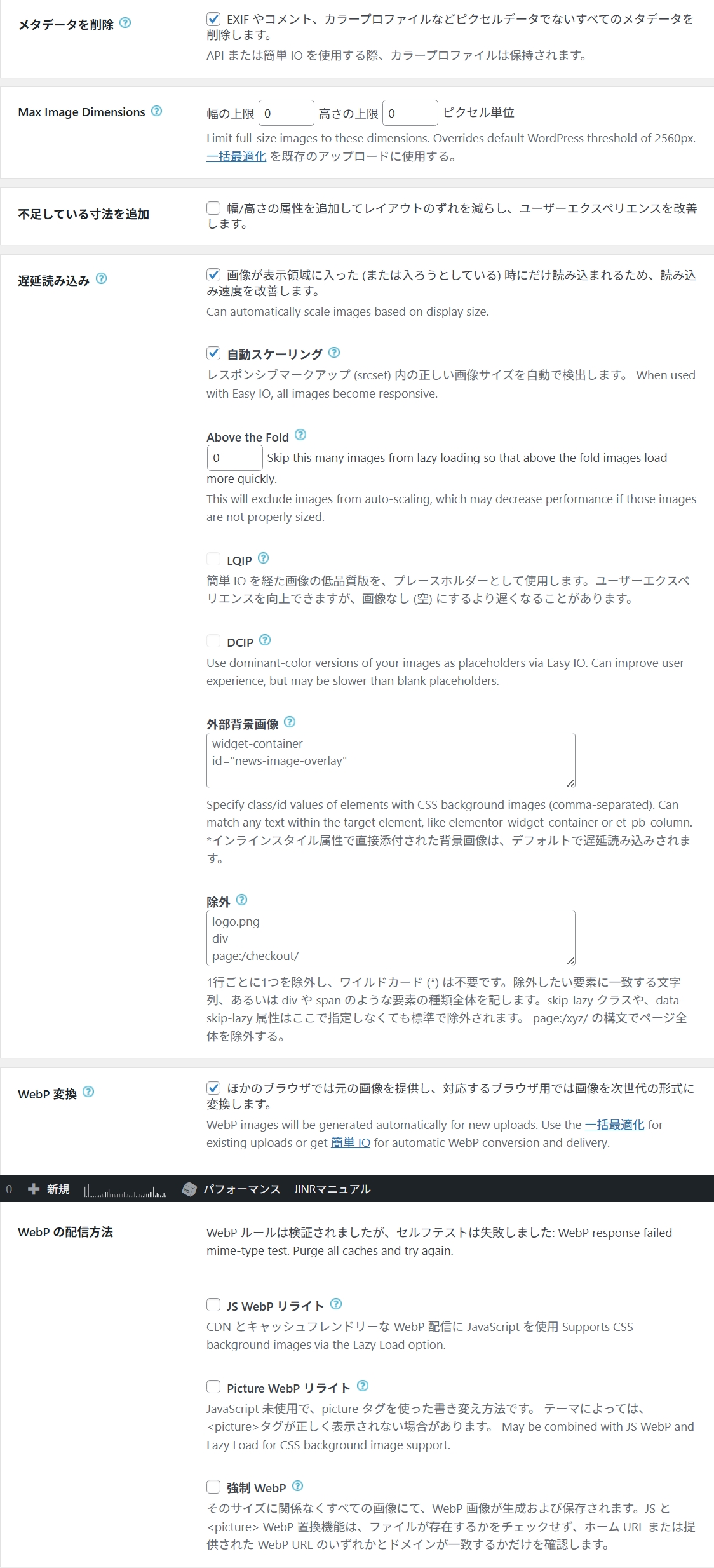Enable 不足している寸法を追加 checkbox
The width and height of the screenshot is (714, 1568).
click(213, 208)
